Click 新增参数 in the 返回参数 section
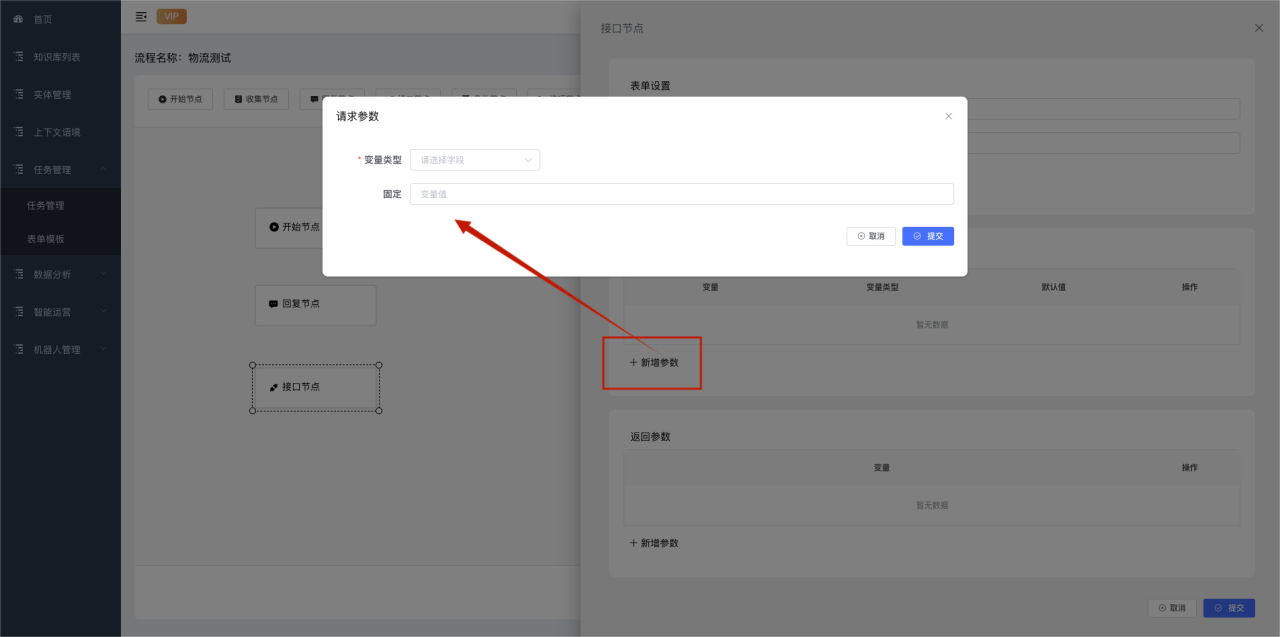The image size is (1280, 637). coord(654,543)
